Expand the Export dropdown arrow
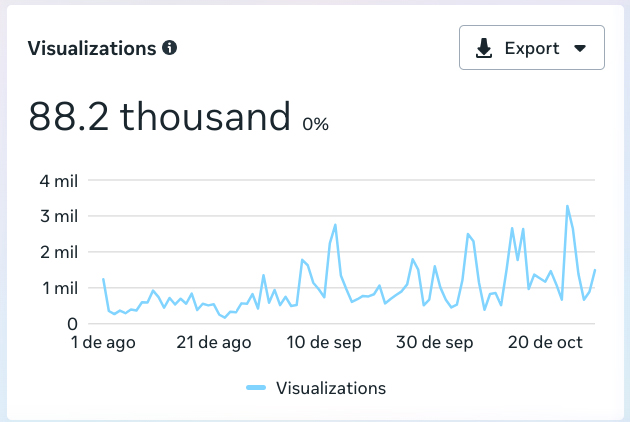This screenshot has height=422, width=630. 580,48
